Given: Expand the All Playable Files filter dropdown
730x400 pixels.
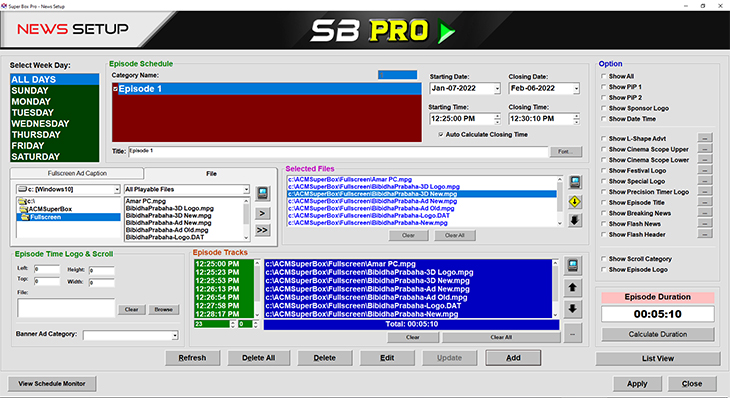Looking at the screenshot, I should (244, 190).
